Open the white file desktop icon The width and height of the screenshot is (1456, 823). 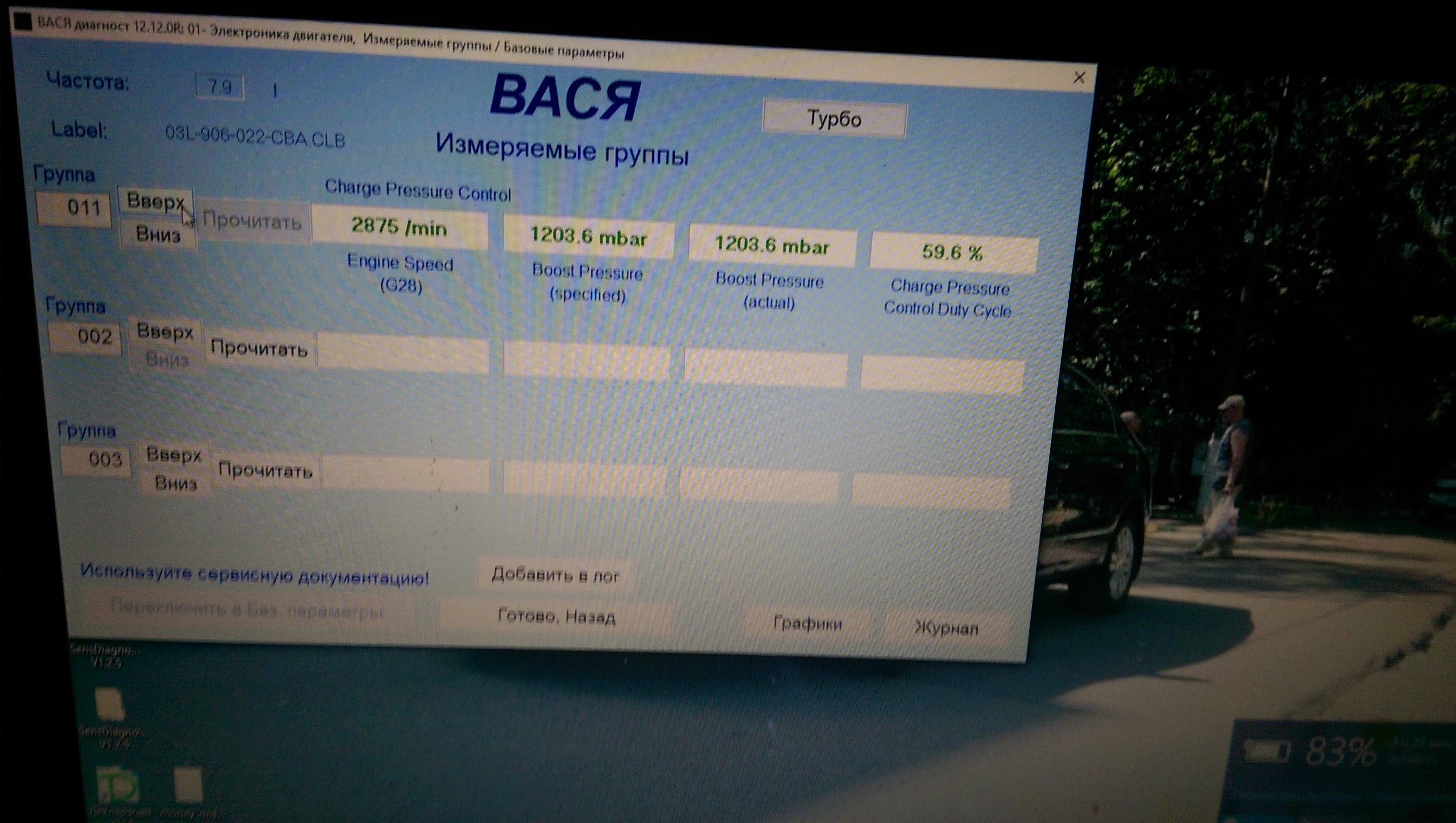pos(188,785)
